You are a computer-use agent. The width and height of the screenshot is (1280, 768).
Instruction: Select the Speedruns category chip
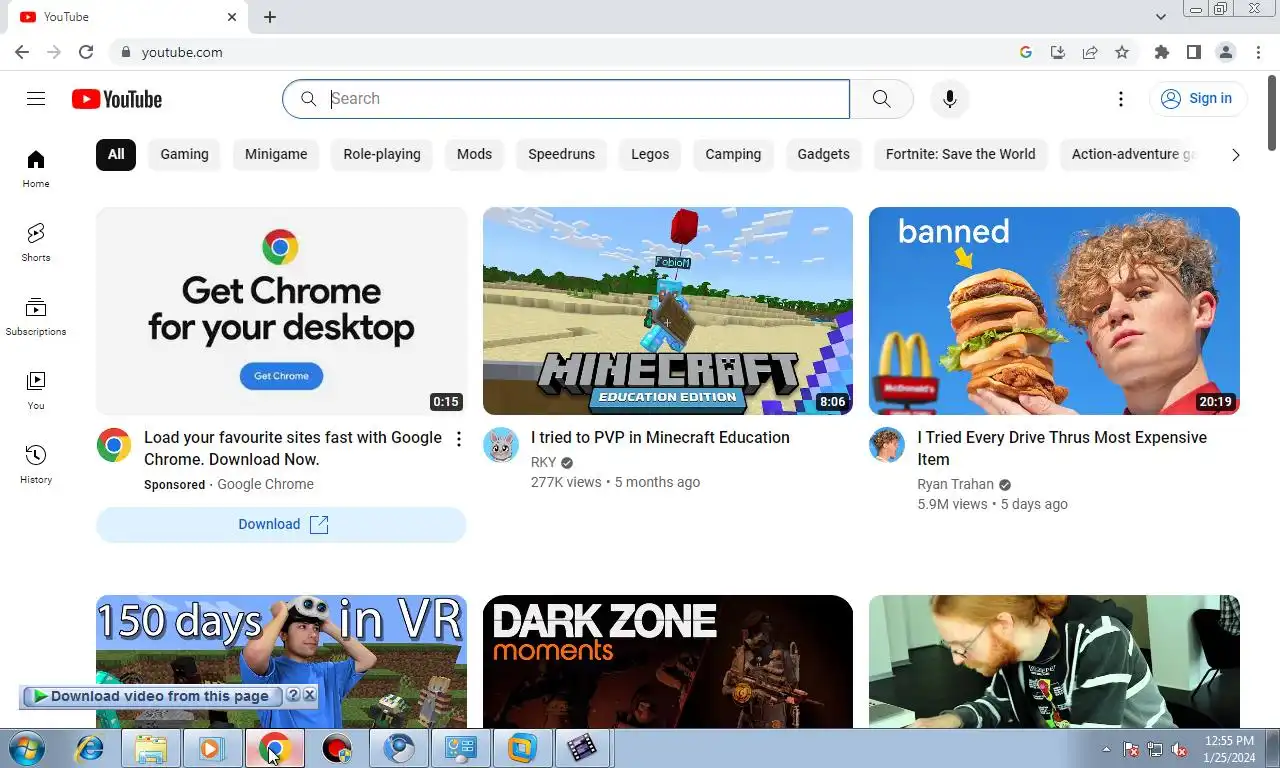coord(562,154)
